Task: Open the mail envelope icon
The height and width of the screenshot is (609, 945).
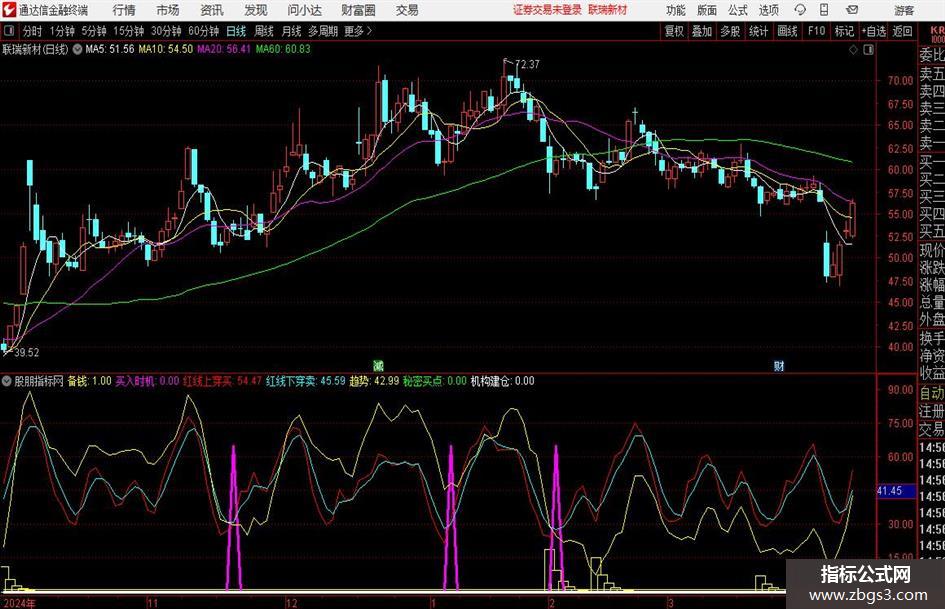Action: pyautogui.click(x=852, y=10)
